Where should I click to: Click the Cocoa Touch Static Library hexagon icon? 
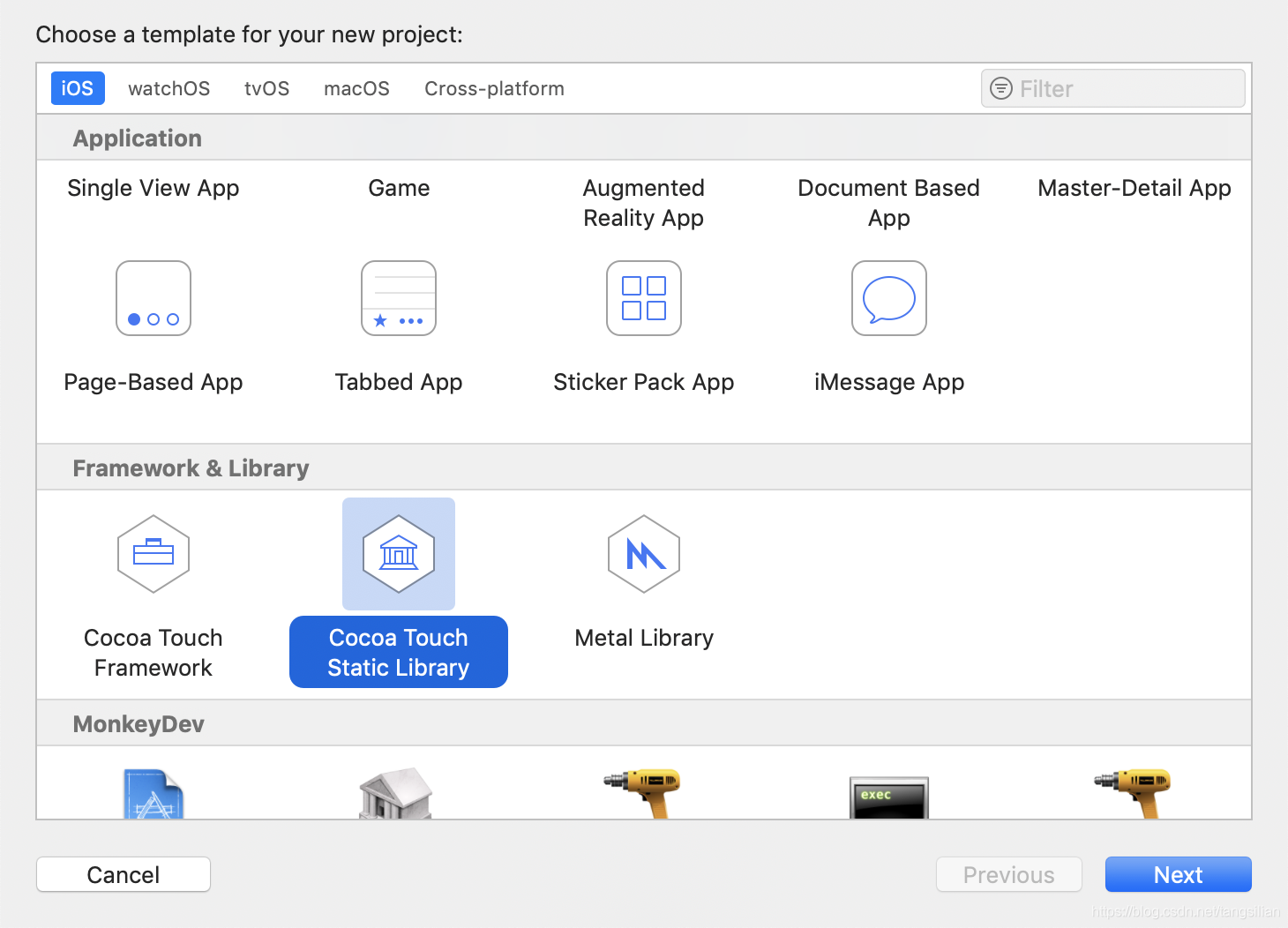[399, 554]
